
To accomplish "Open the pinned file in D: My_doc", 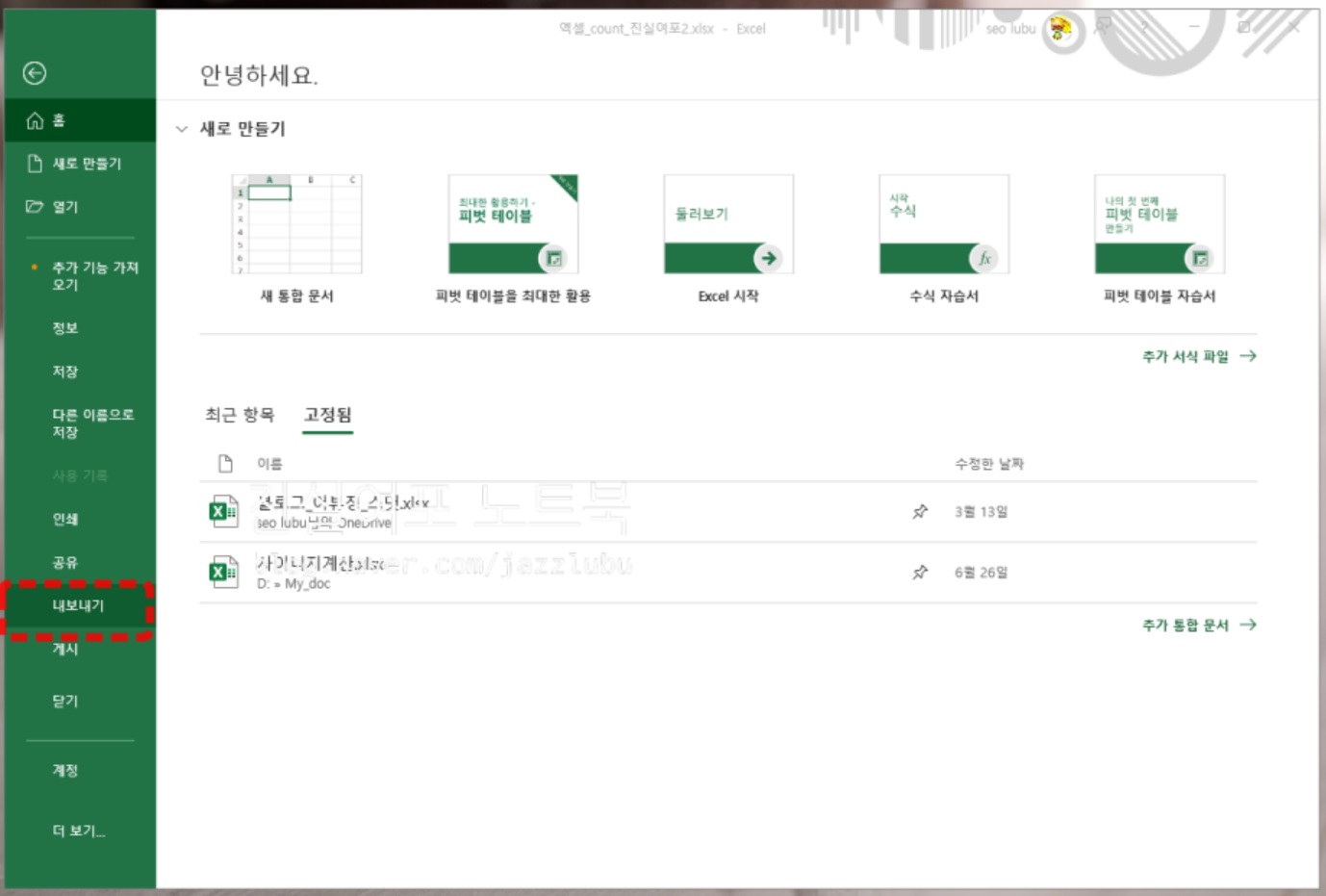I will pos(728,572).
